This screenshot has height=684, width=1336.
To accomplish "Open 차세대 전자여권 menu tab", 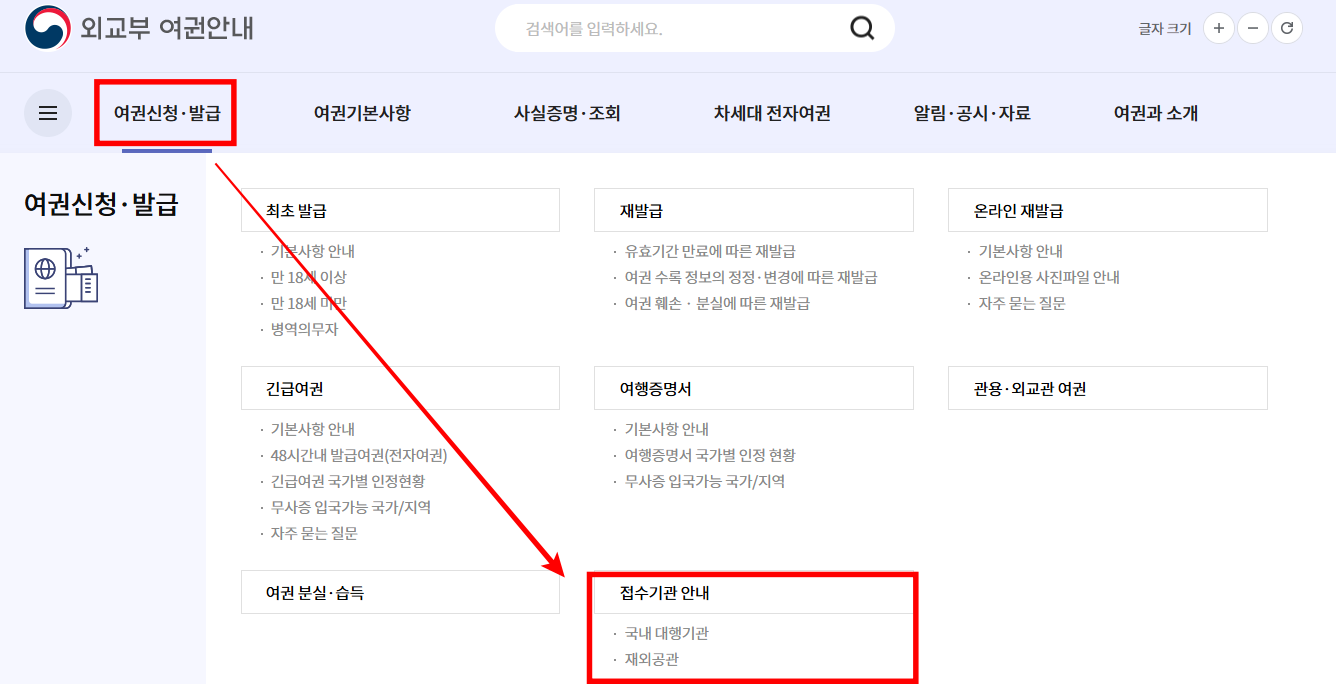I will click(x=772, y=113).
